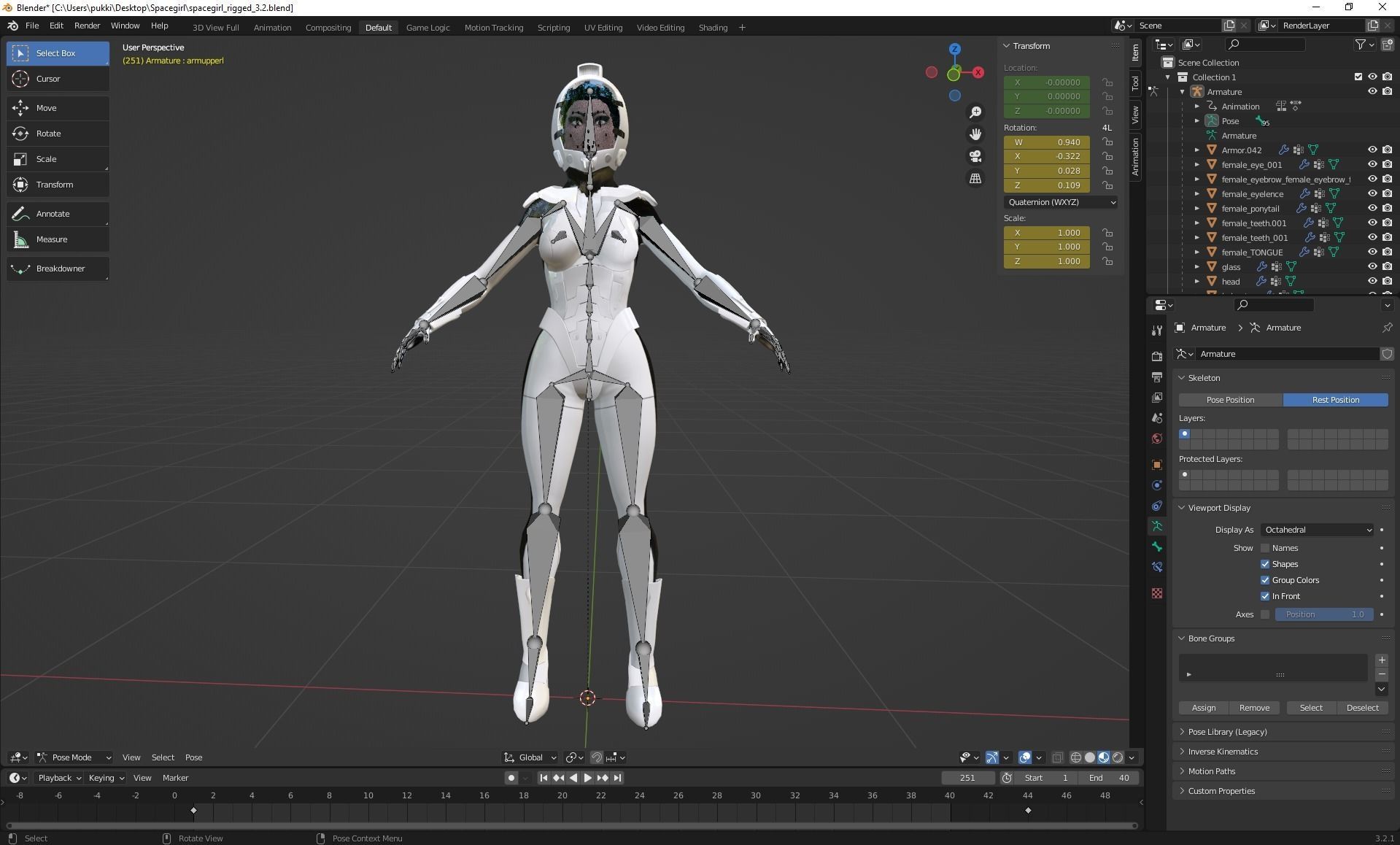Switch to the Scripting workspace tab
This screenshot has height=845, width=1400.
553,27
